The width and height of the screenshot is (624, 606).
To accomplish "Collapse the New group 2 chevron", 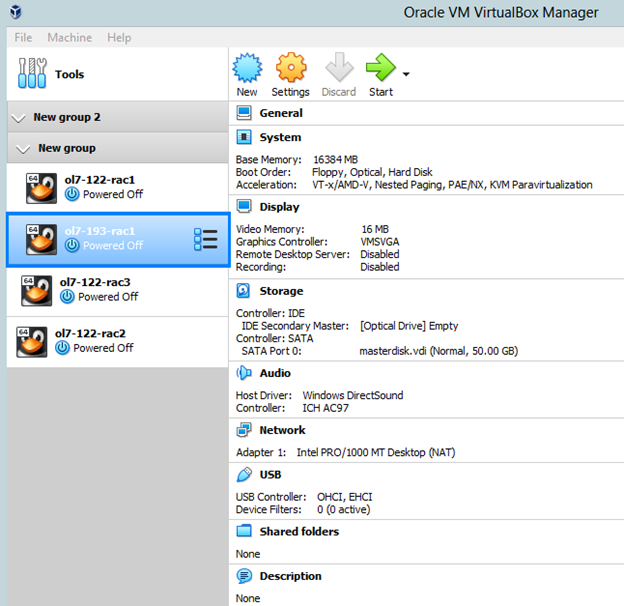I will (18, 118).
